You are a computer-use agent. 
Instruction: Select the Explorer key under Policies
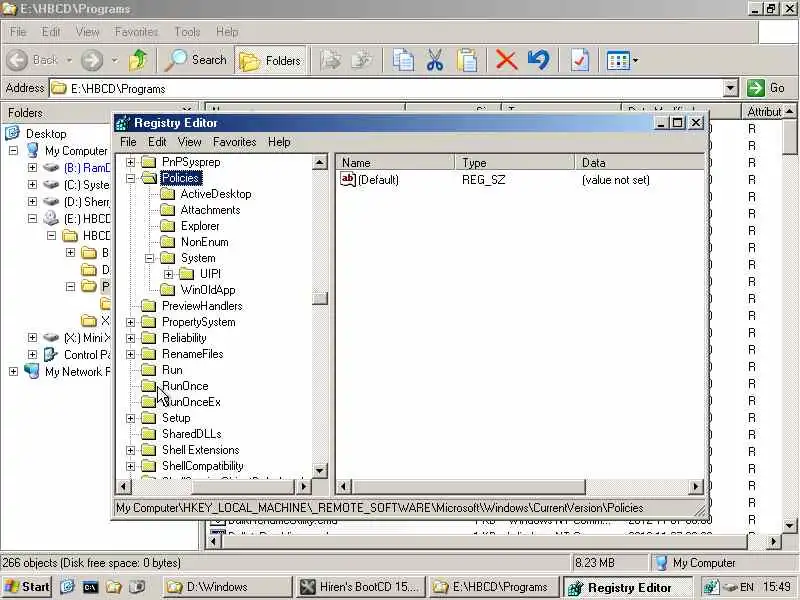(x=200, y=226)
